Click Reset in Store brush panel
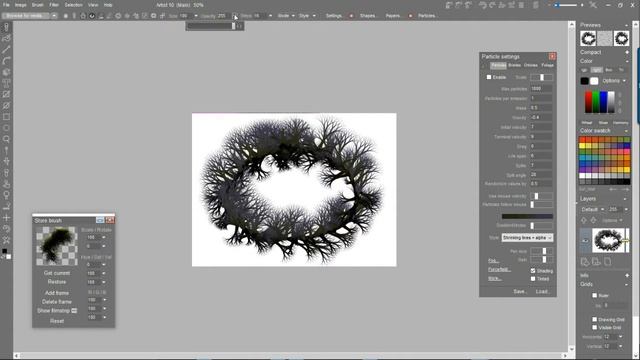 [57, 321]
